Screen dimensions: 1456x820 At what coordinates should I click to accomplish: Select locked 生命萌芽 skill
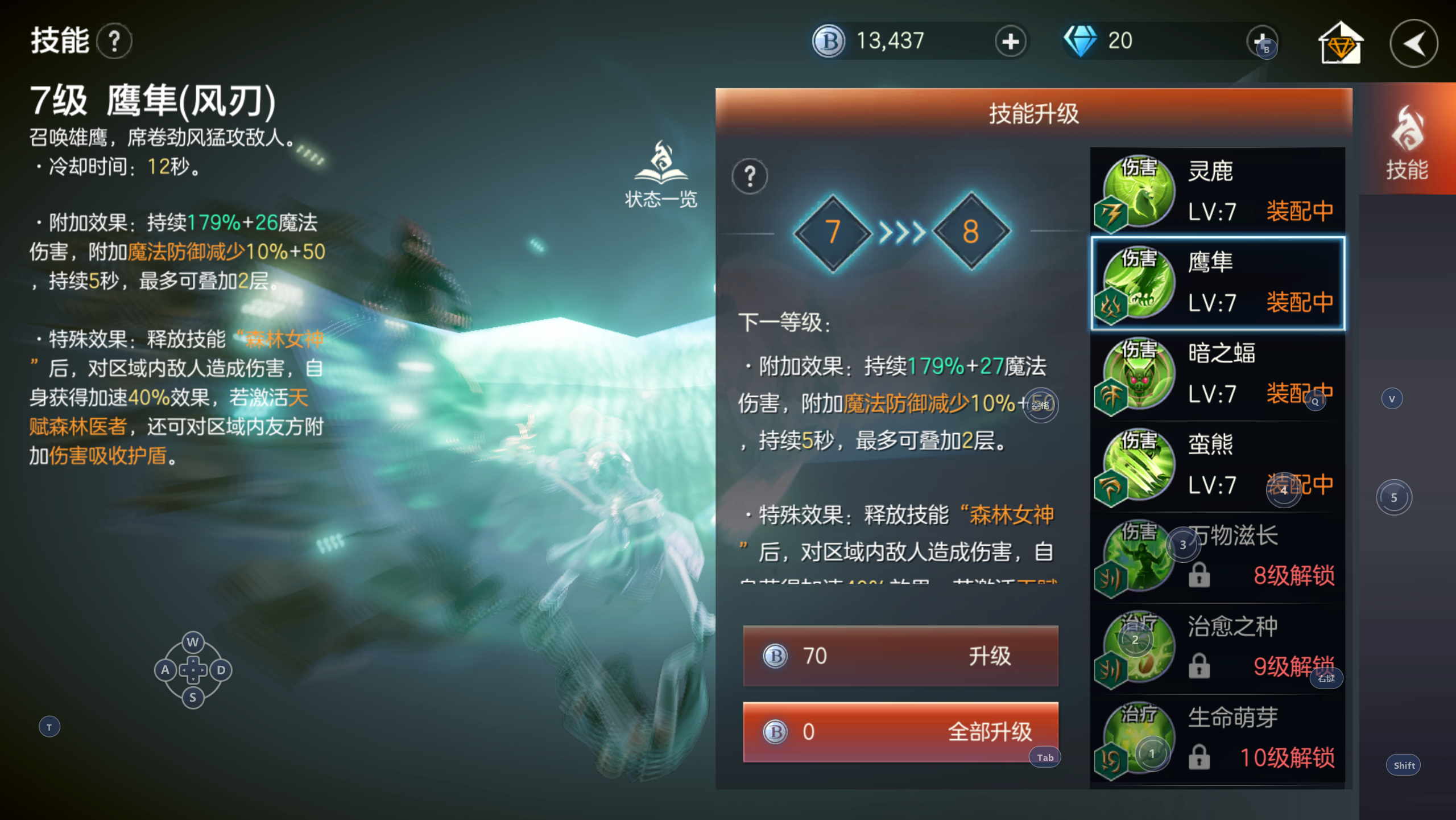click(x=1218, y=739)
